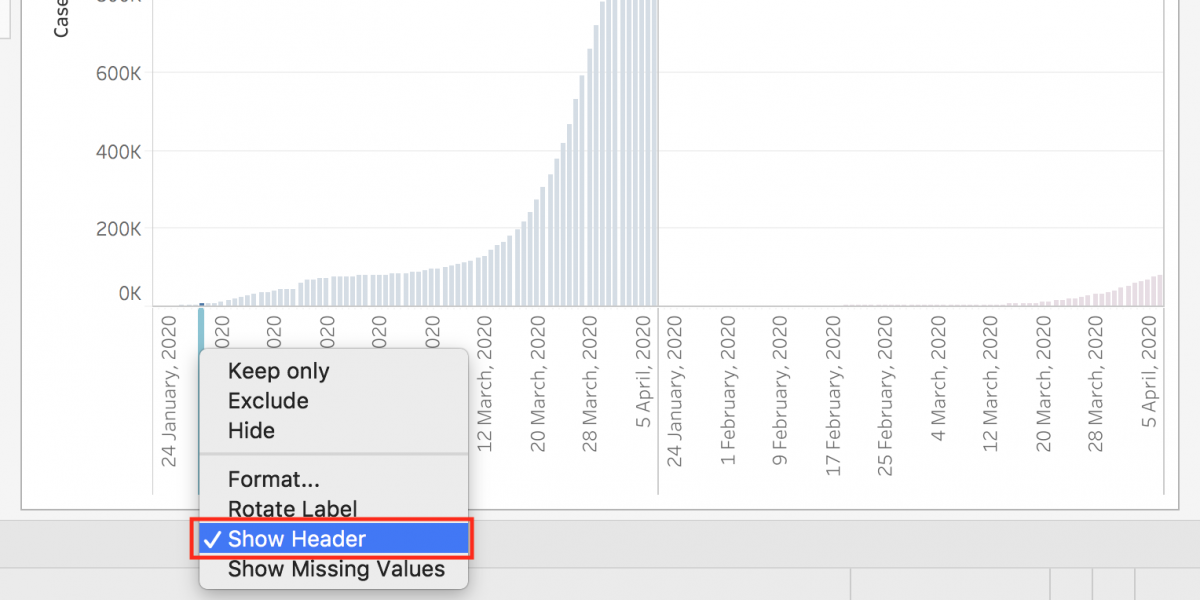Viewport: 1200px width, 600px height.
Task: Click the "0K" axis tick label
Action: point(128,293)
